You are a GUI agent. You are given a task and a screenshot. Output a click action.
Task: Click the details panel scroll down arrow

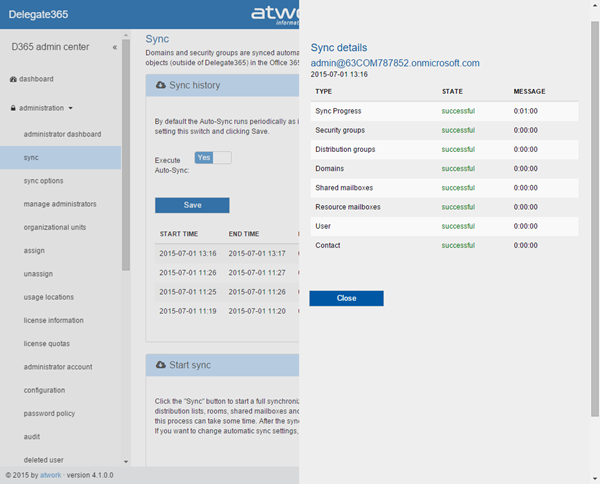(x=595, y=479)
